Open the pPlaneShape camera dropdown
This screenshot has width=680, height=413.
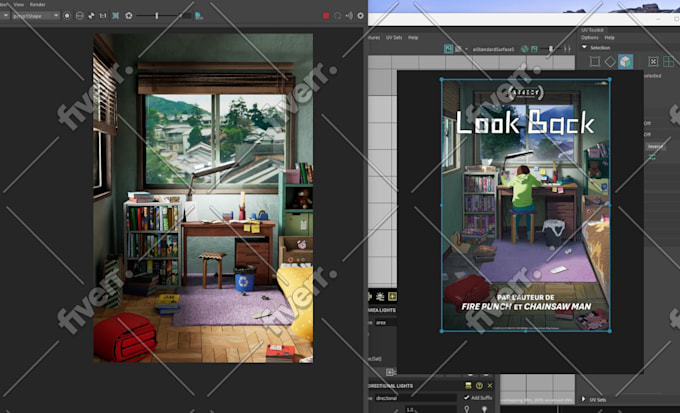[35, 16]
